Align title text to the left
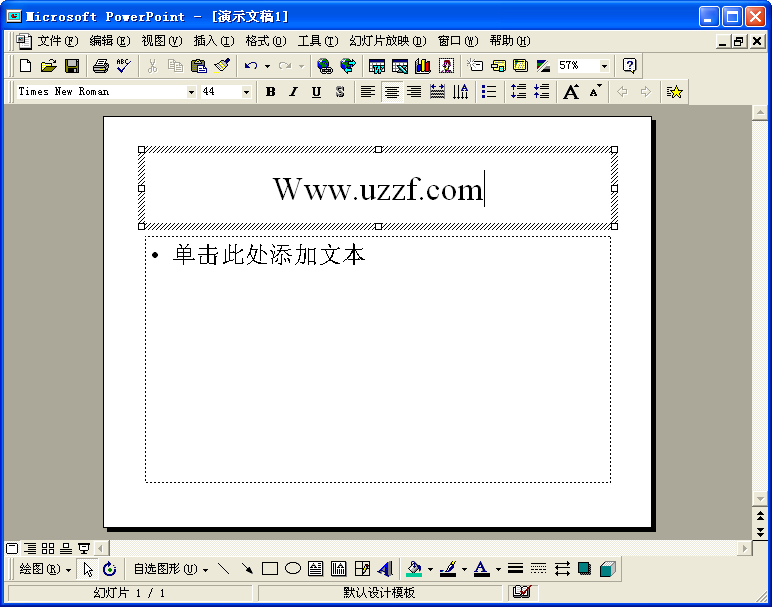This screenshot has height=607, width=772. (368, 92)
